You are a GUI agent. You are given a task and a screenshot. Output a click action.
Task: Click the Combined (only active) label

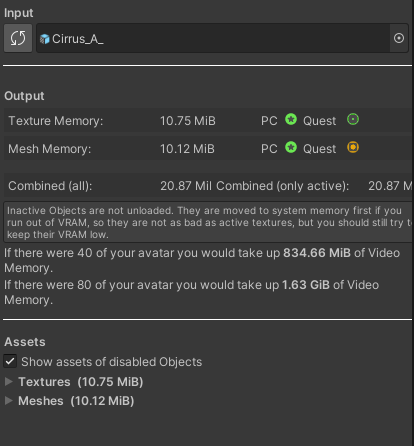[x=283, y=186]
